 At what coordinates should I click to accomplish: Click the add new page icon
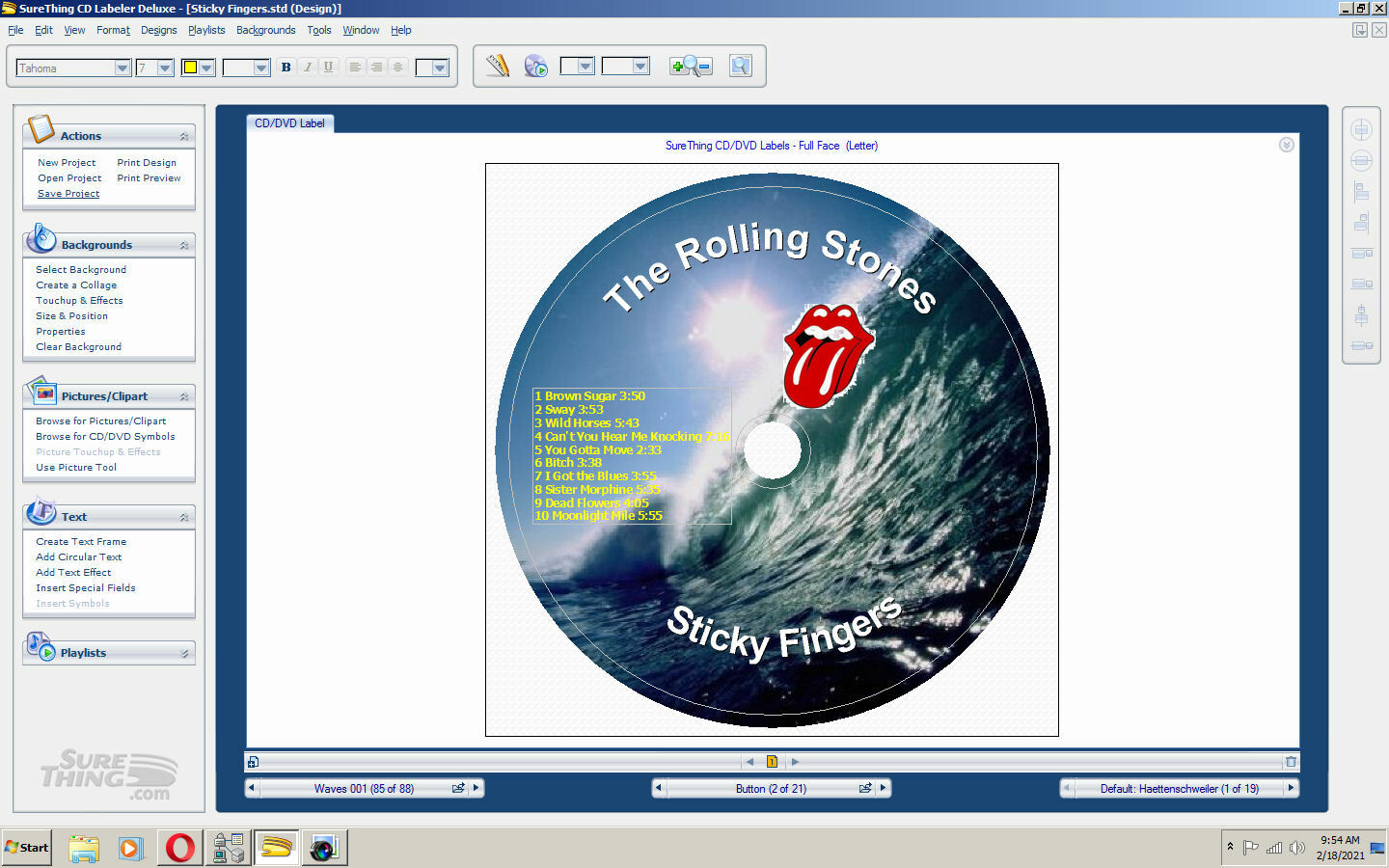(x=253, y=762)
